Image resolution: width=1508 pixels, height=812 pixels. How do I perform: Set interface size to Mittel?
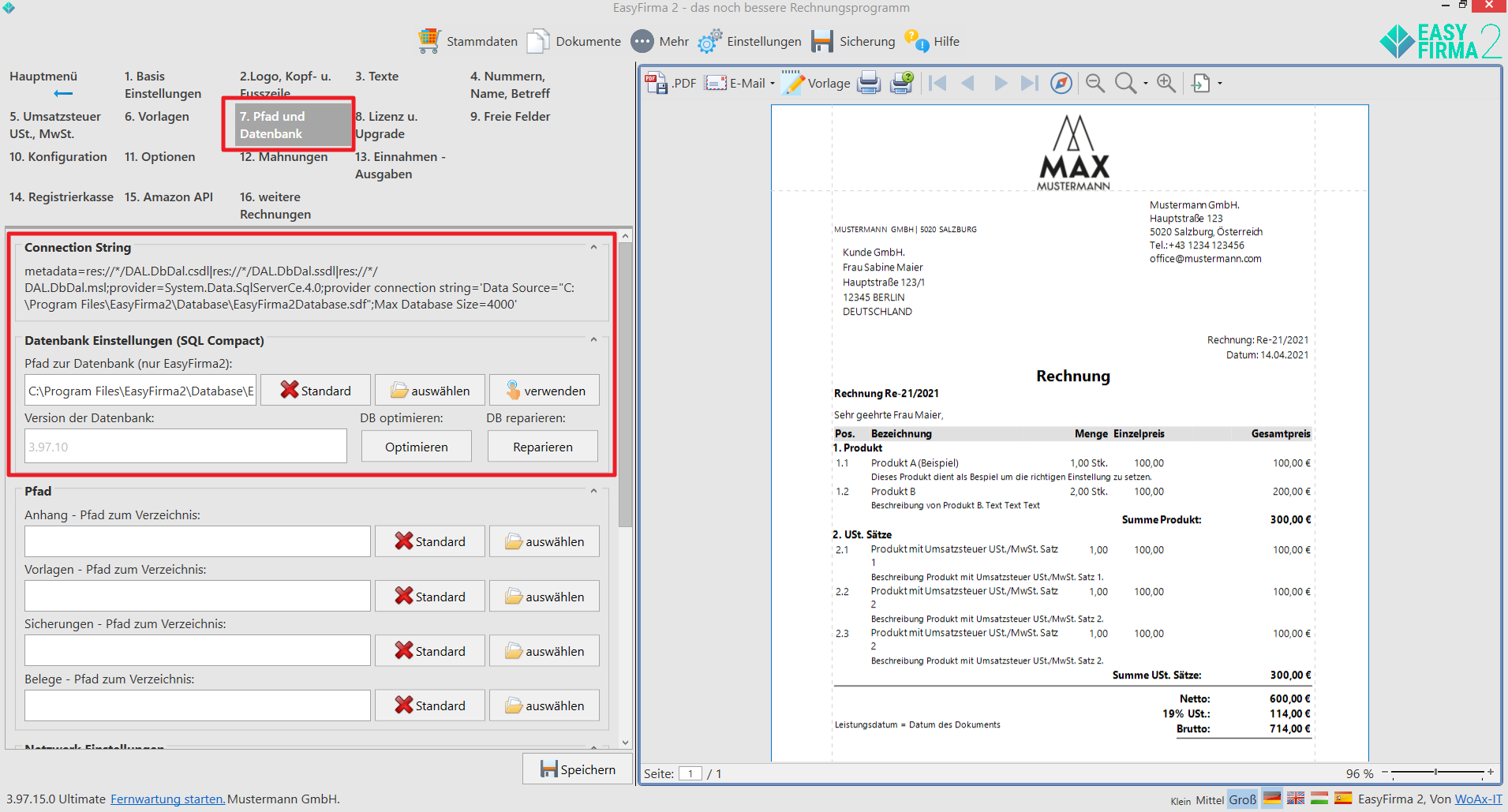coord(1209,800)
